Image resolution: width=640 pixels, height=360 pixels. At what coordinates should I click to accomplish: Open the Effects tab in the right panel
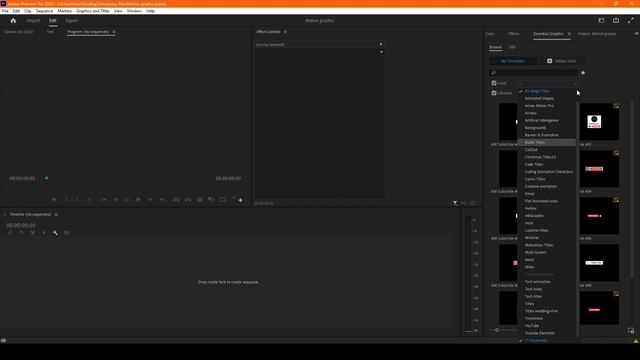click(x=514, y=34)
